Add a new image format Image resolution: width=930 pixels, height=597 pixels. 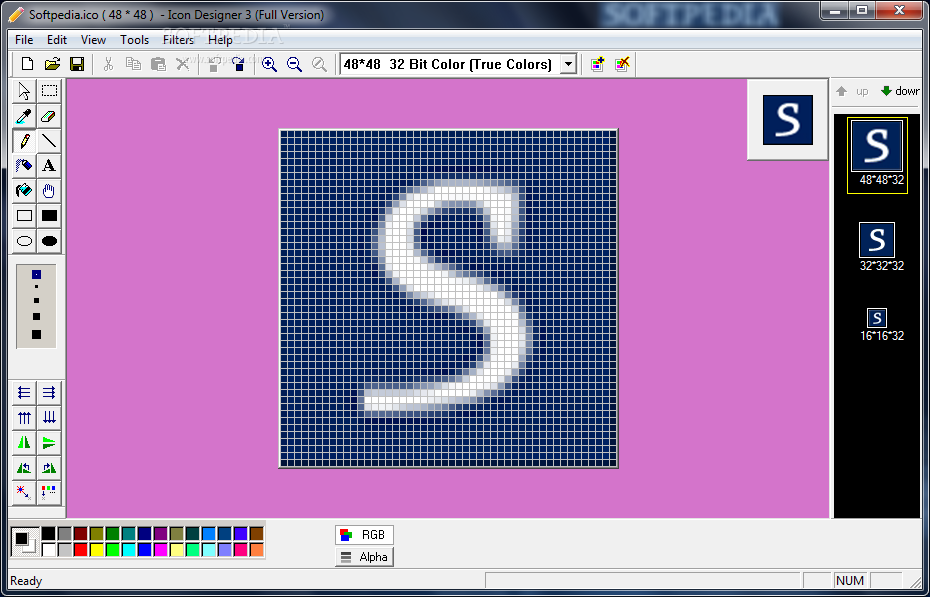[x=597, y=64]
